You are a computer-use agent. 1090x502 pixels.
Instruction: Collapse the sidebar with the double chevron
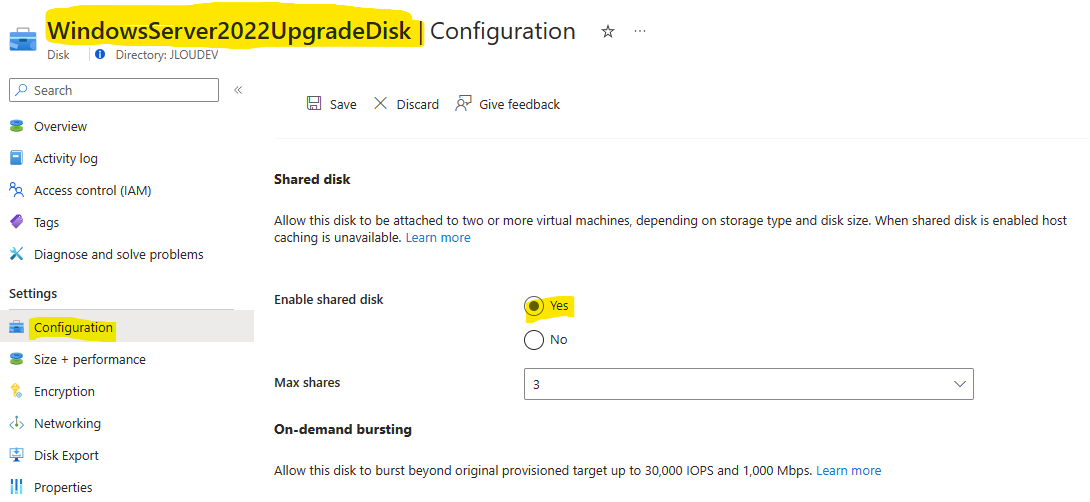[238, 90]
